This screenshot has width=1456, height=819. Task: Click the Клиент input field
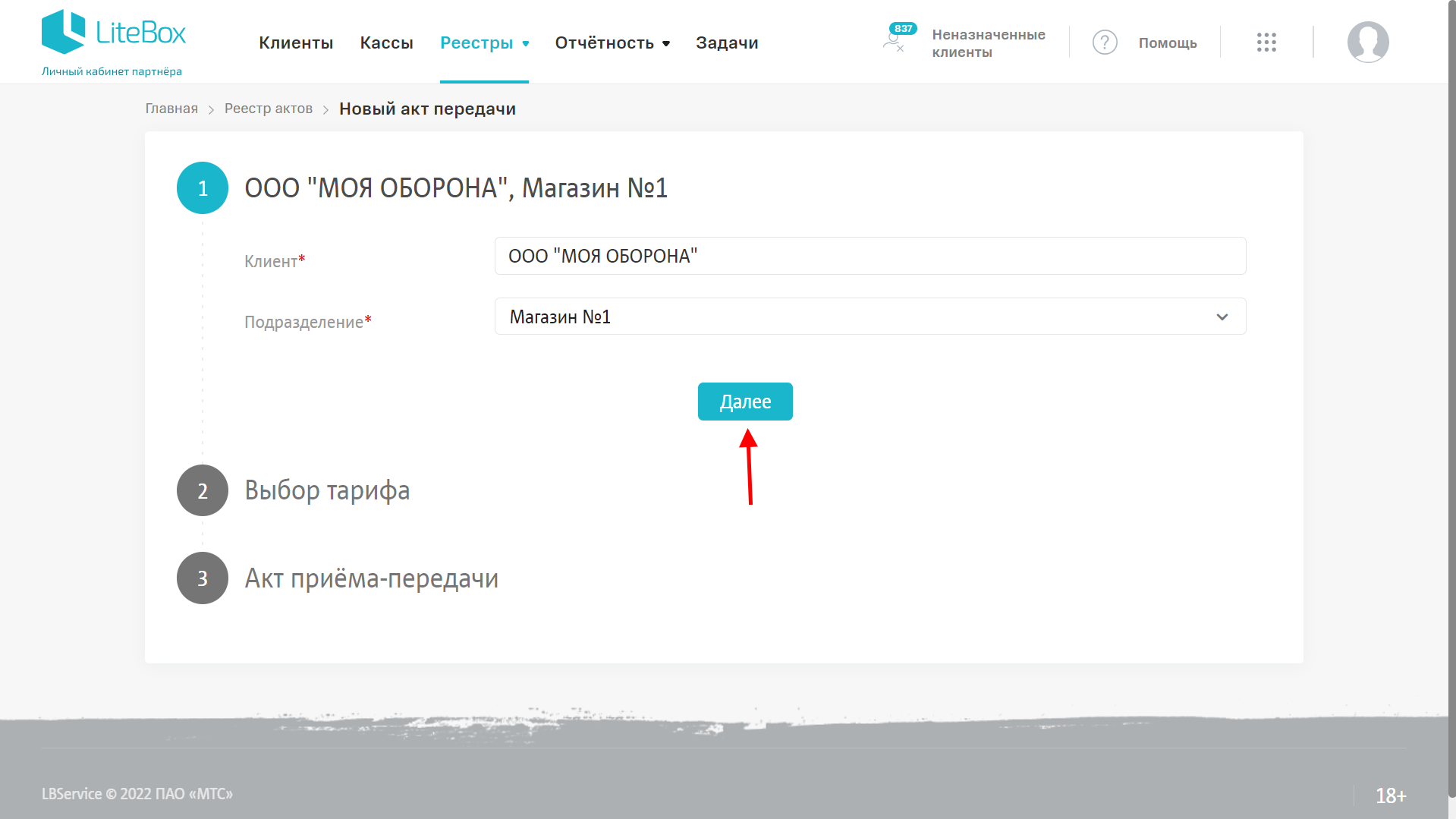(870, 256)
